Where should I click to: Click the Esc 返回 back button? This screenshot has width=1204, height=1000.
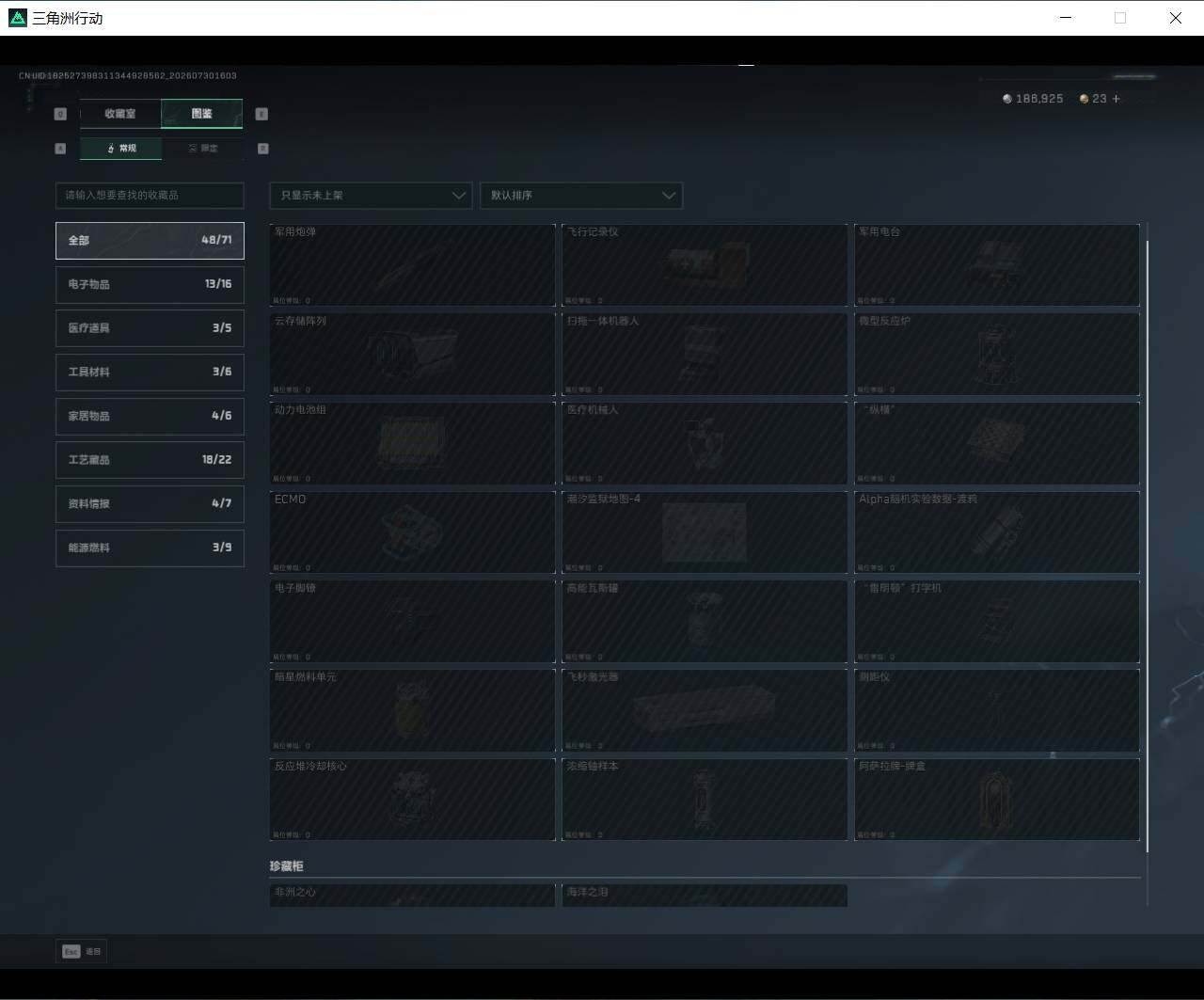click(x=82, y=951)
